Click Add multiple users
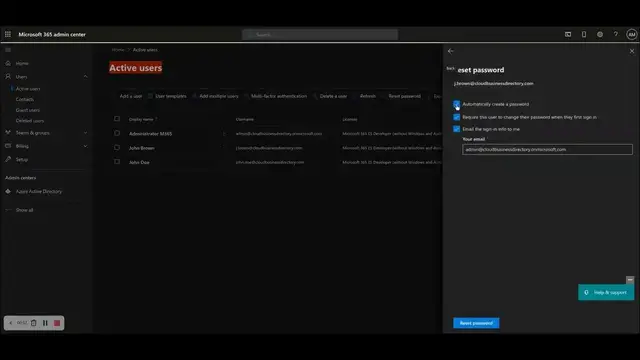Screen dimensions: 640x360 [219, 96]
